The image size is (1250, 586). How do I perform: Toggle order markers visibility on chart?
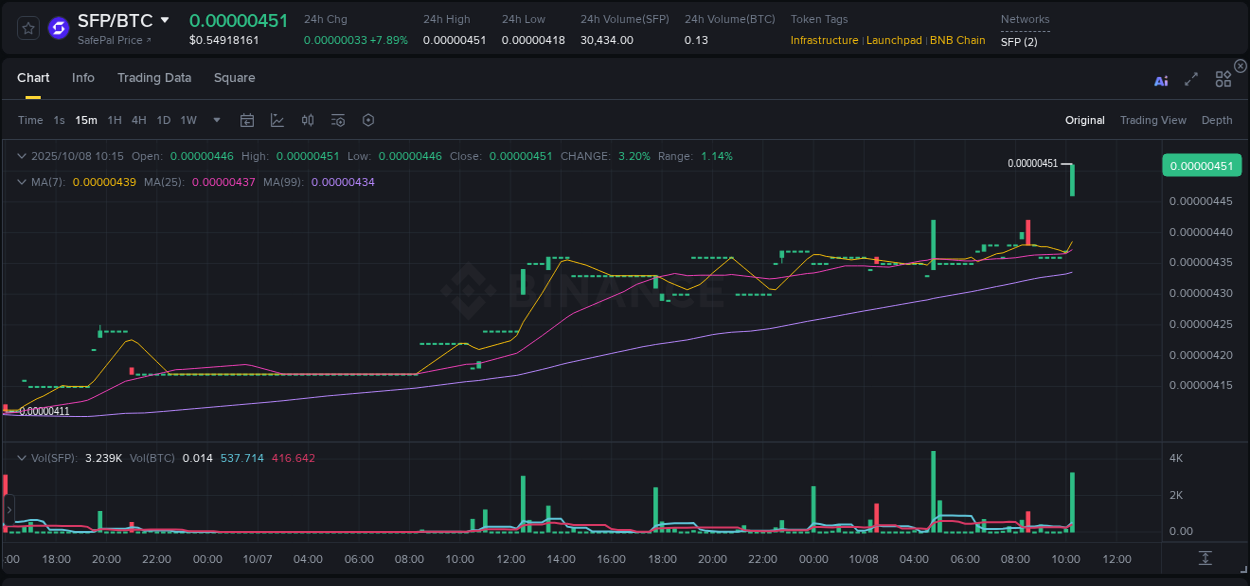[x=338, y=120]
